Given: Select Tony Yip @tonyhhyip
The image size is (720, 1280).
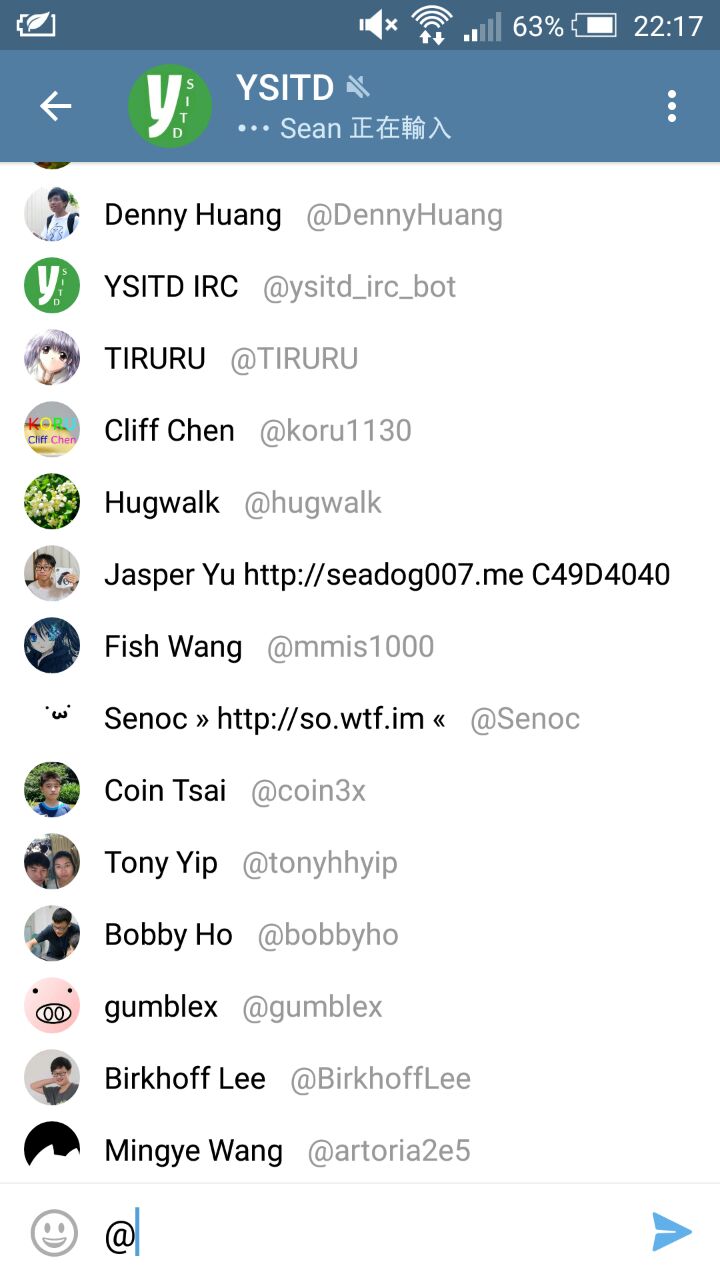Looking at the screenshot, I should coord(360,862).
